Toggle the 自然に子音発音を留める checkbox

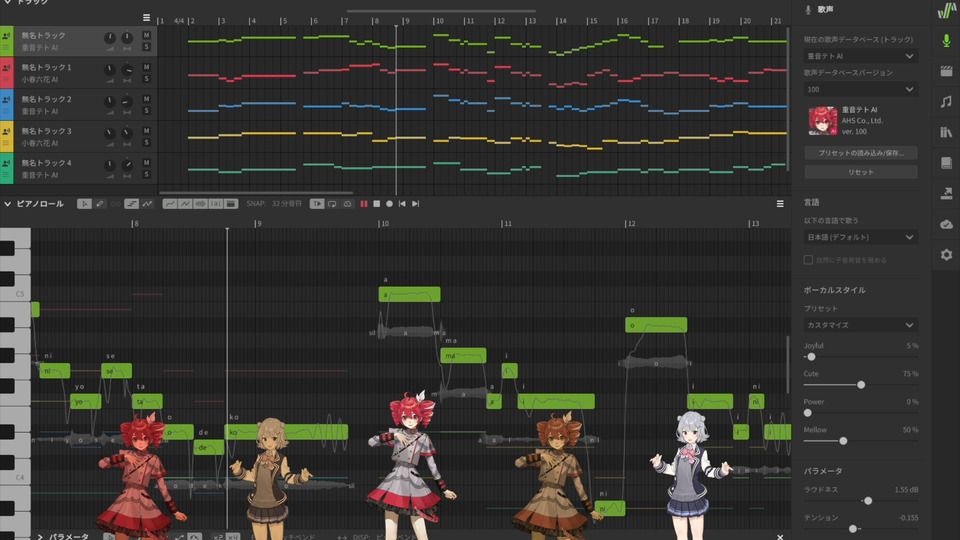pos(808,260)
